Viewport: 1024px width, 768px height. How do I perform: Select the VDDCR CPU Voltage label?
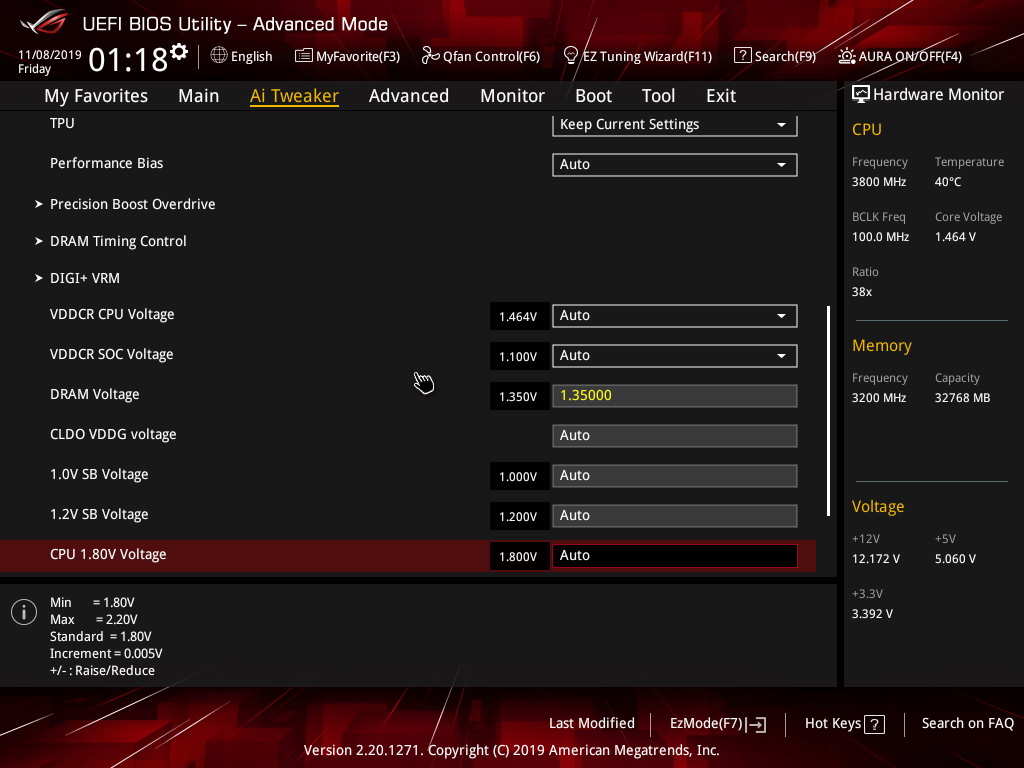point(112,314)
